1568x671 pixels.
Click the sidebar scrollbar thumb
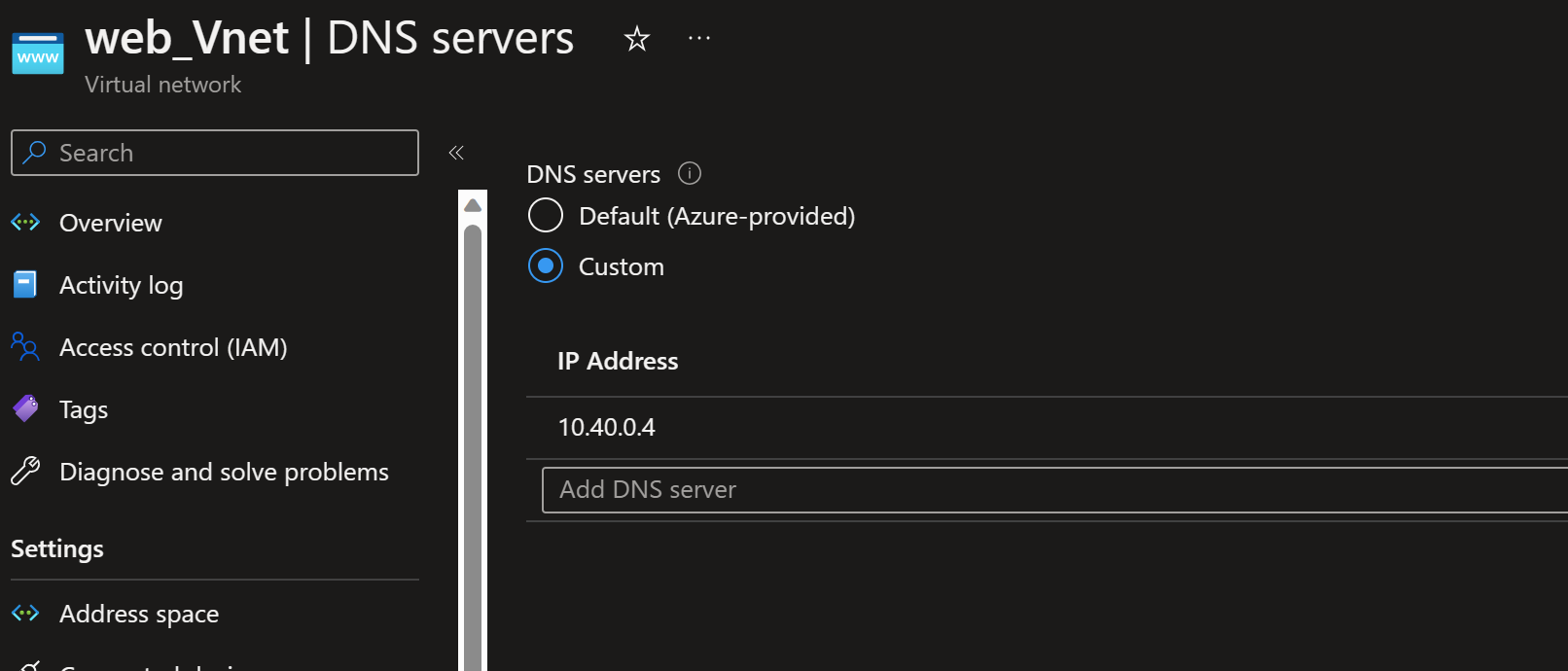[x=473, y=447]
